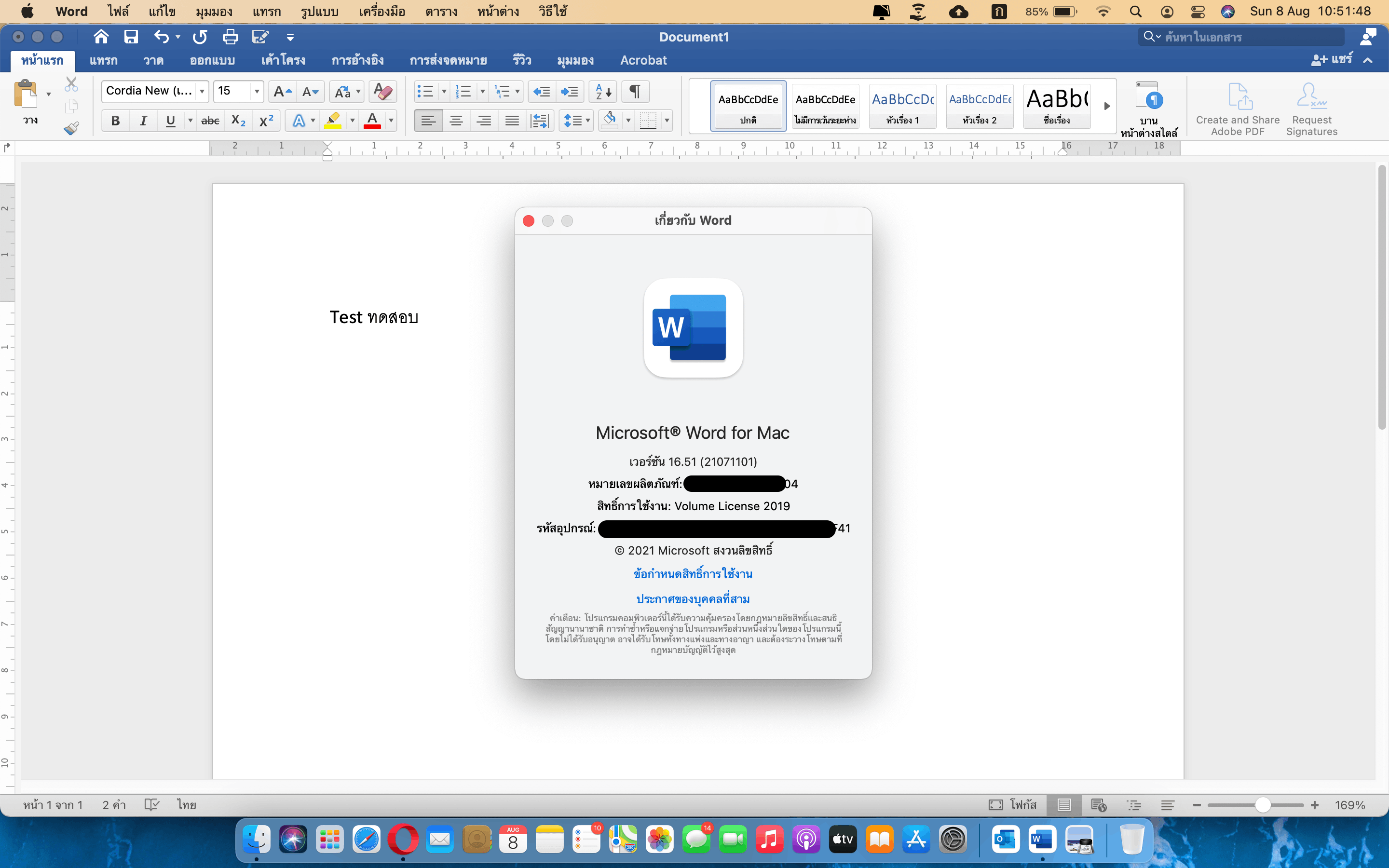1389x868 pixels.
Task: Open the Cordia New font name dropdown
Action: [x=202, y=91]
